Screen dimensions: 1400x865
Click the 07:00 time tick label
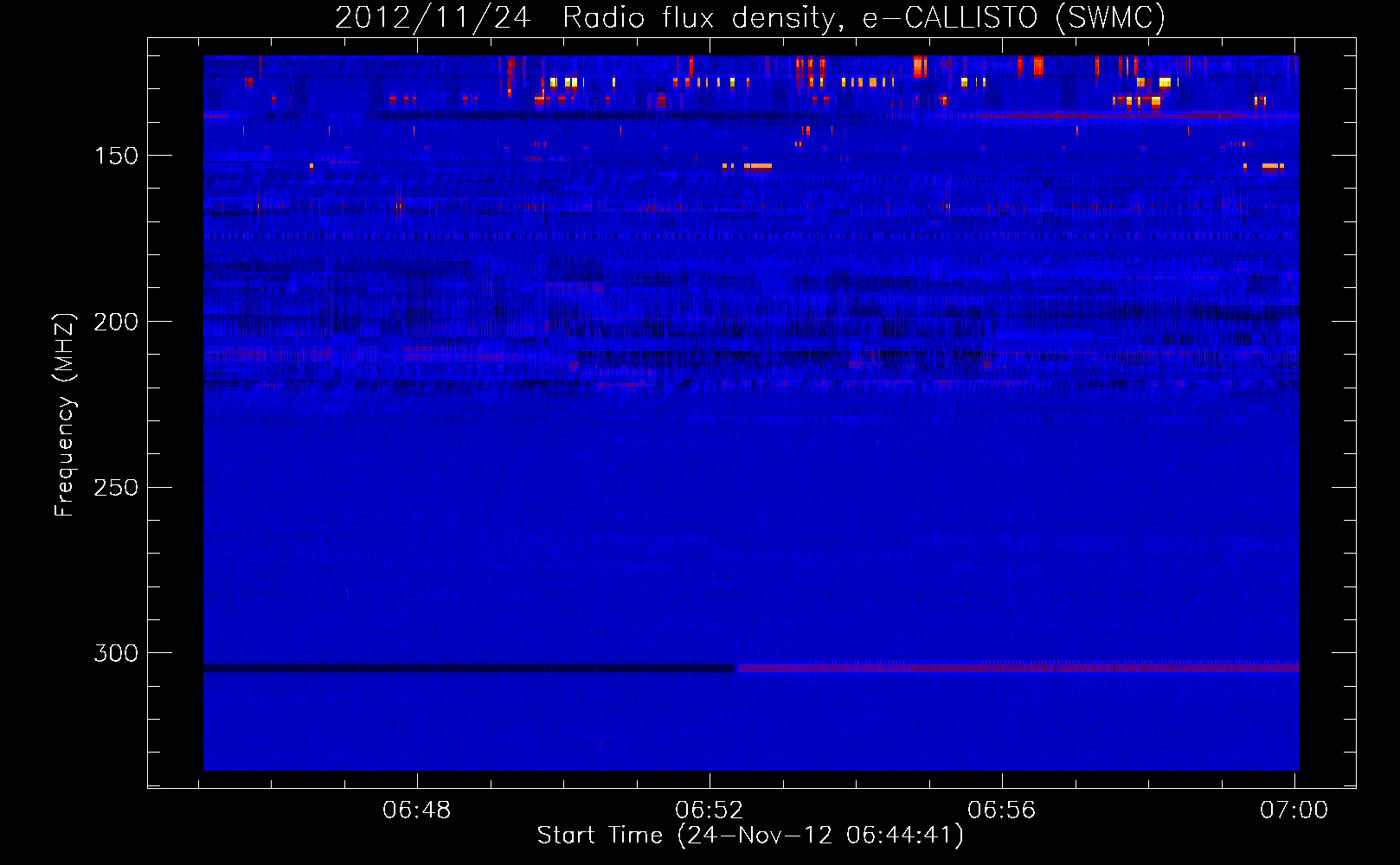click(1294, 811)
